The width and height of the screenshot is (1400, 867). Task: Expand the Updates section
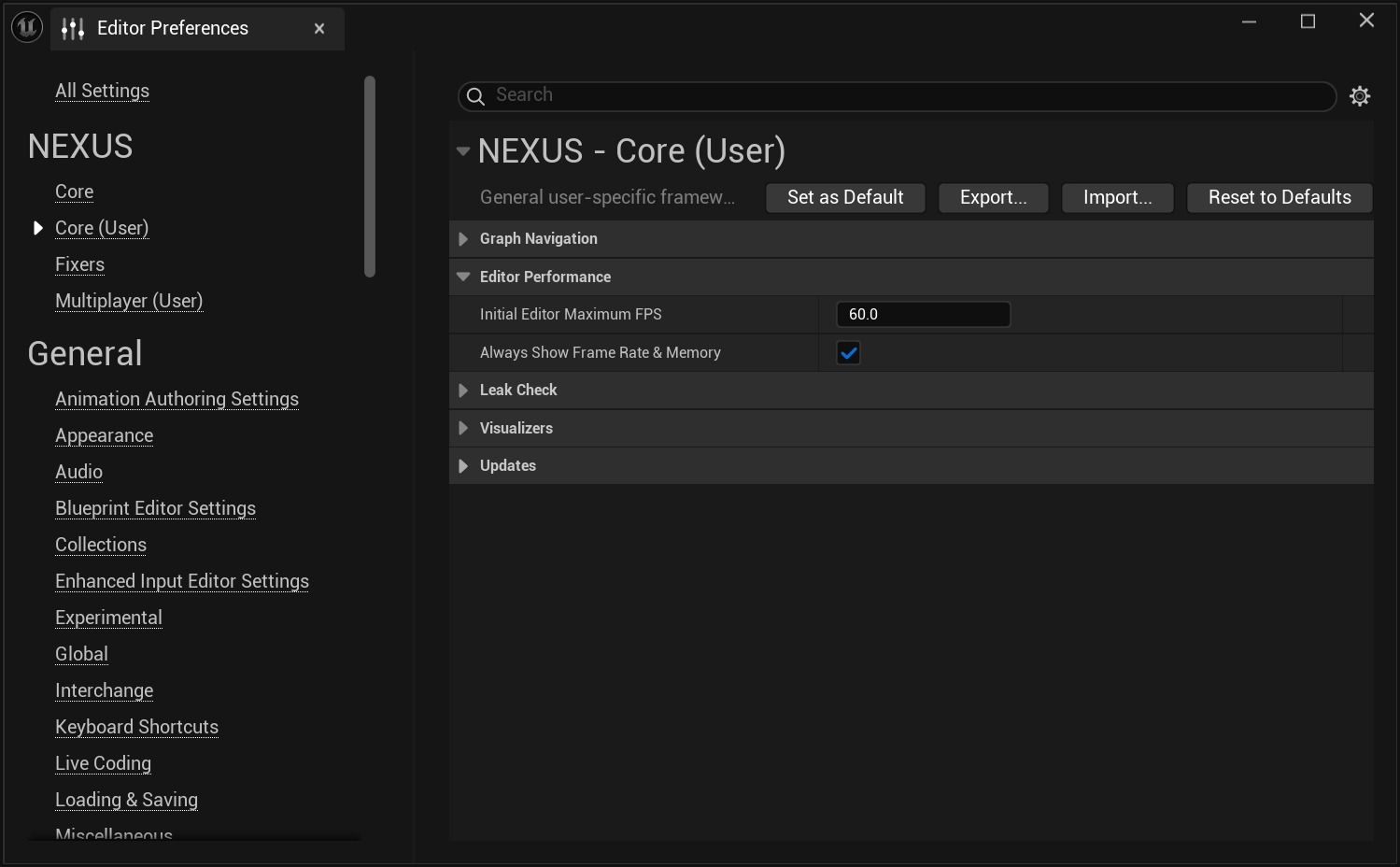pos(463,465)
